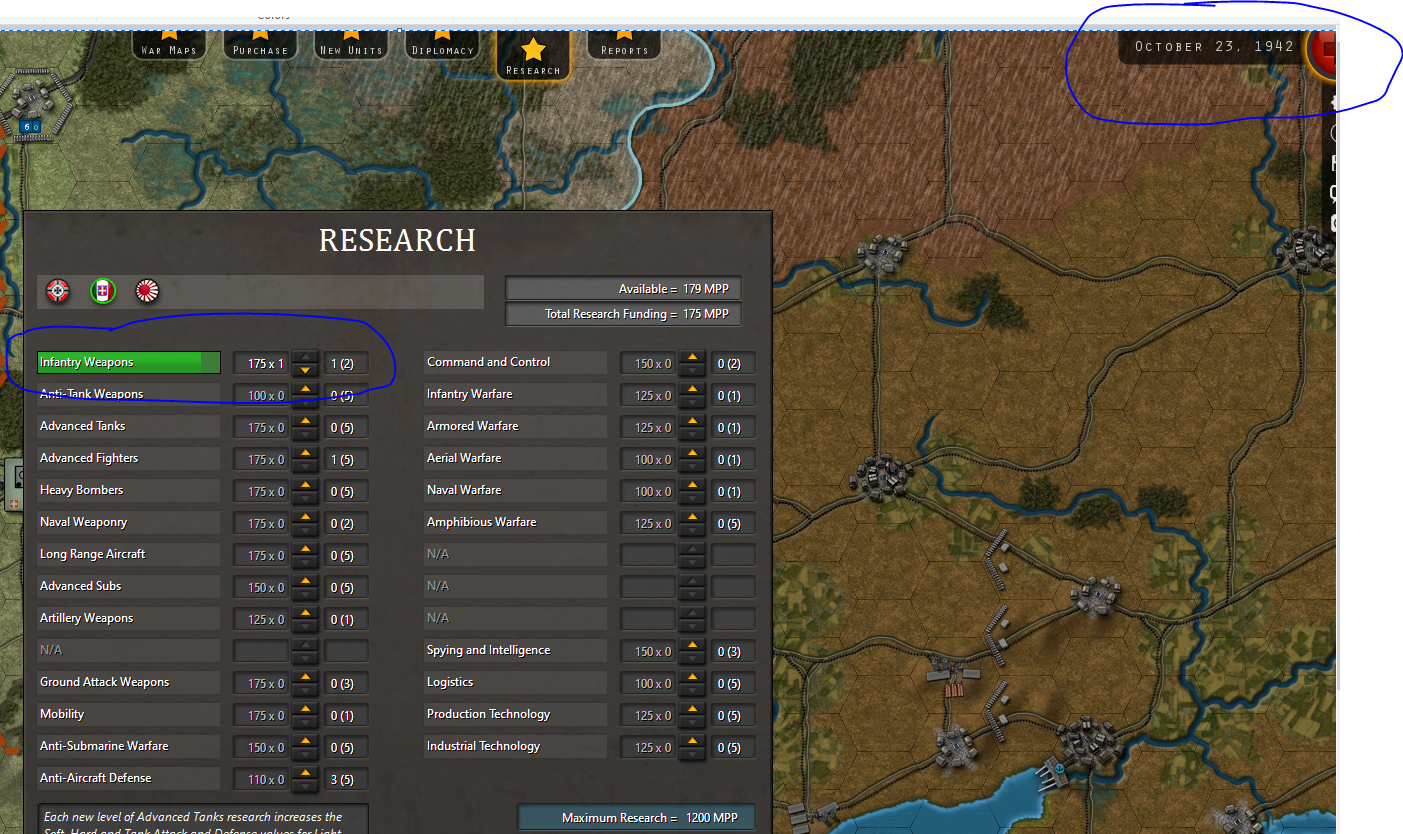The image size is (1403, 834).
Task: Open the Reports menu
Action: (624, 46)
